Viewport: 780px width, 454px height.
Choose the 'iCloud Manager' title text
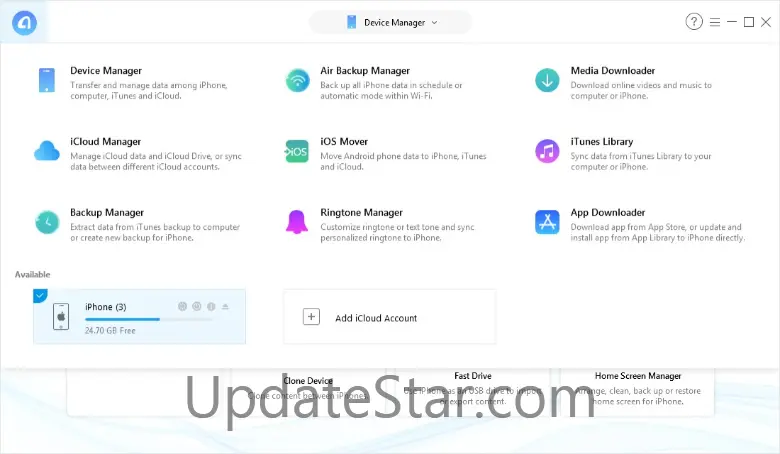pyautogui.click(x=105, y=142)
